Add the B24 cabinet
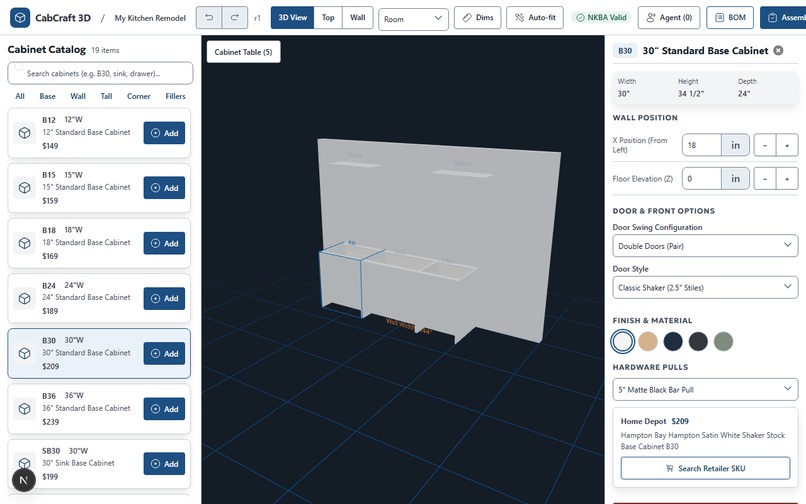 click(x=164, y=298)
